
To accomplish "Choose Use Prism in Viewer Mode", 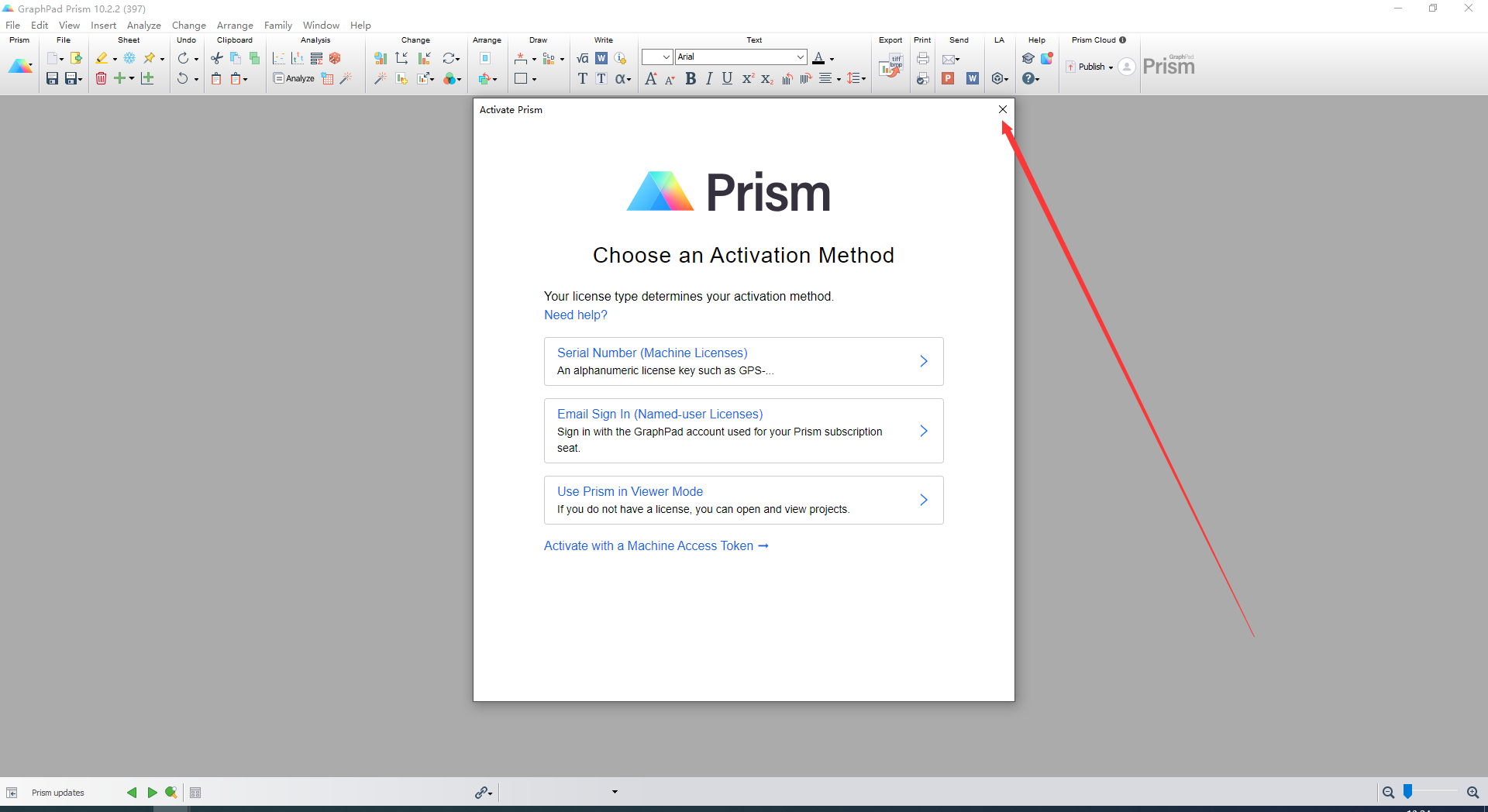I will tap(629, 491).
